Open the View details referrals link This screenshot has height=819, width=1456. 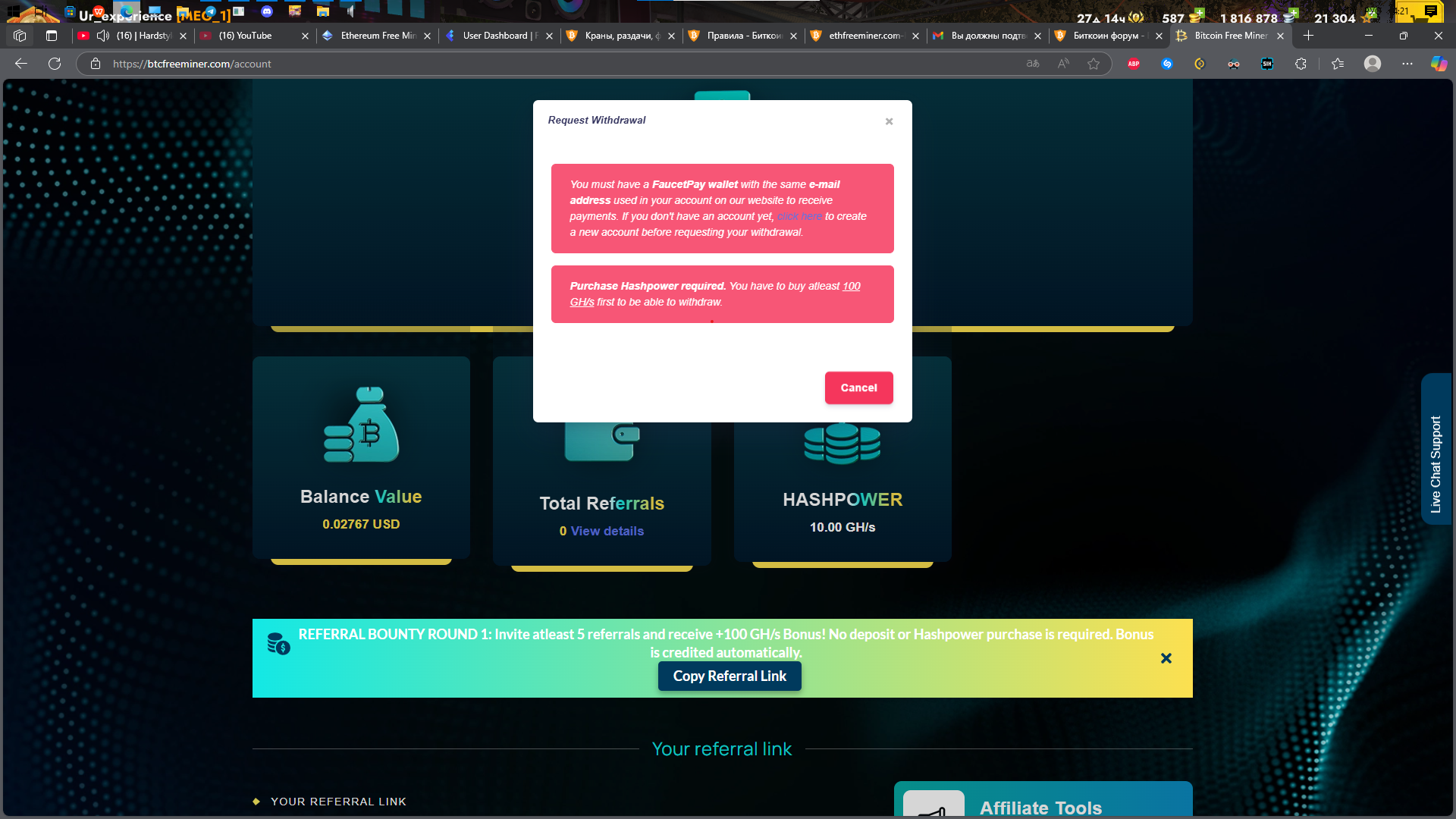pyautogui.click(x=607, y=531)
